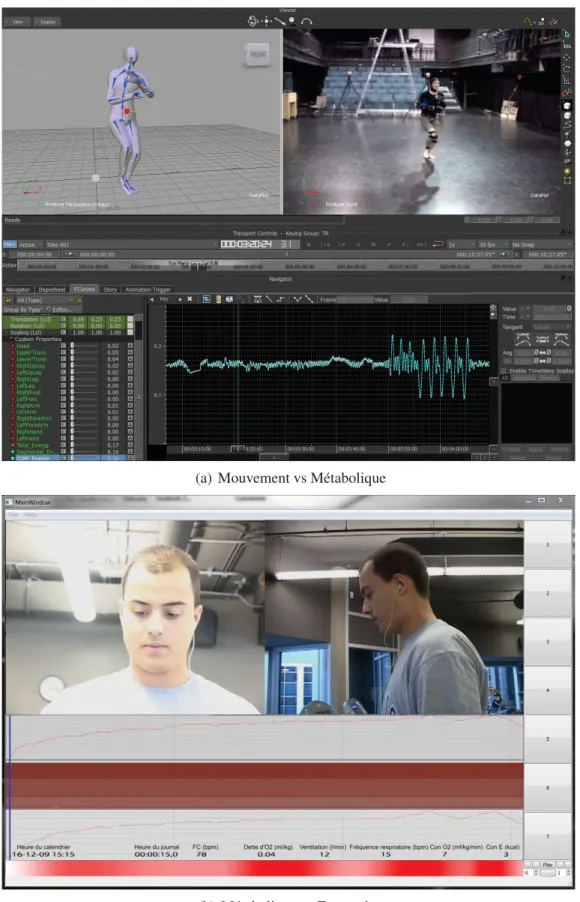Open the 30 fps frame rate dropdown

click(493, 244)
